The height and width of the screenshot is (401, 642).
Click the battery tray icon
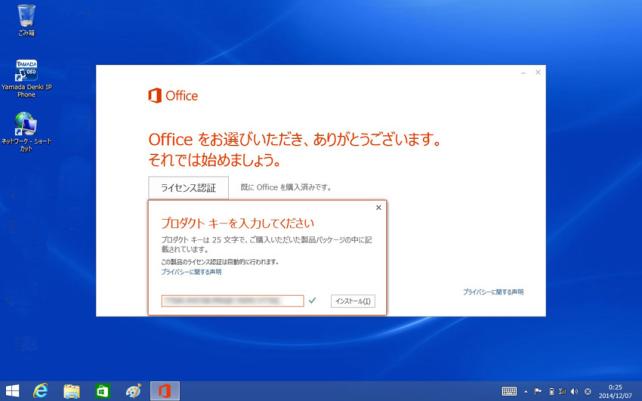(551, 392)
